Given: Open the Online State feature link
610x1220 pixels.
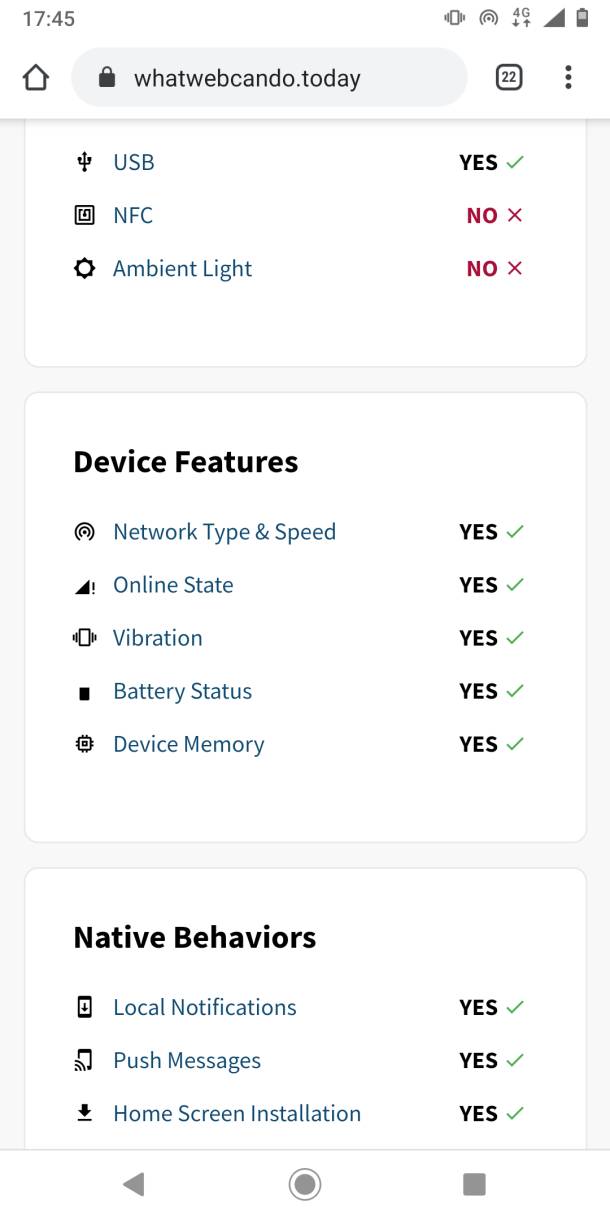Looking at the screenshot, I should [172, 584].
